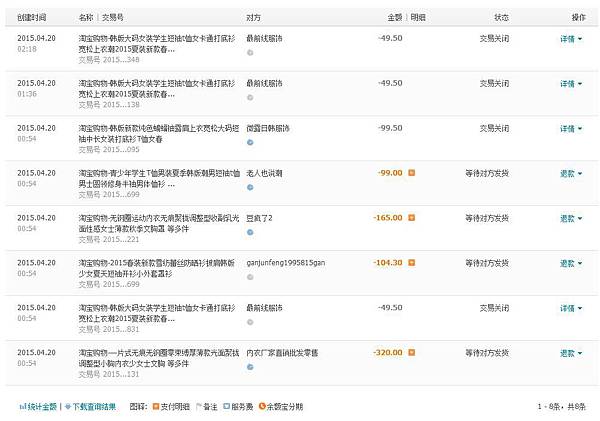Click the 对方 column header
This screenshot has width=600, height=421.
pyautogui.click(x=253, y=17)
